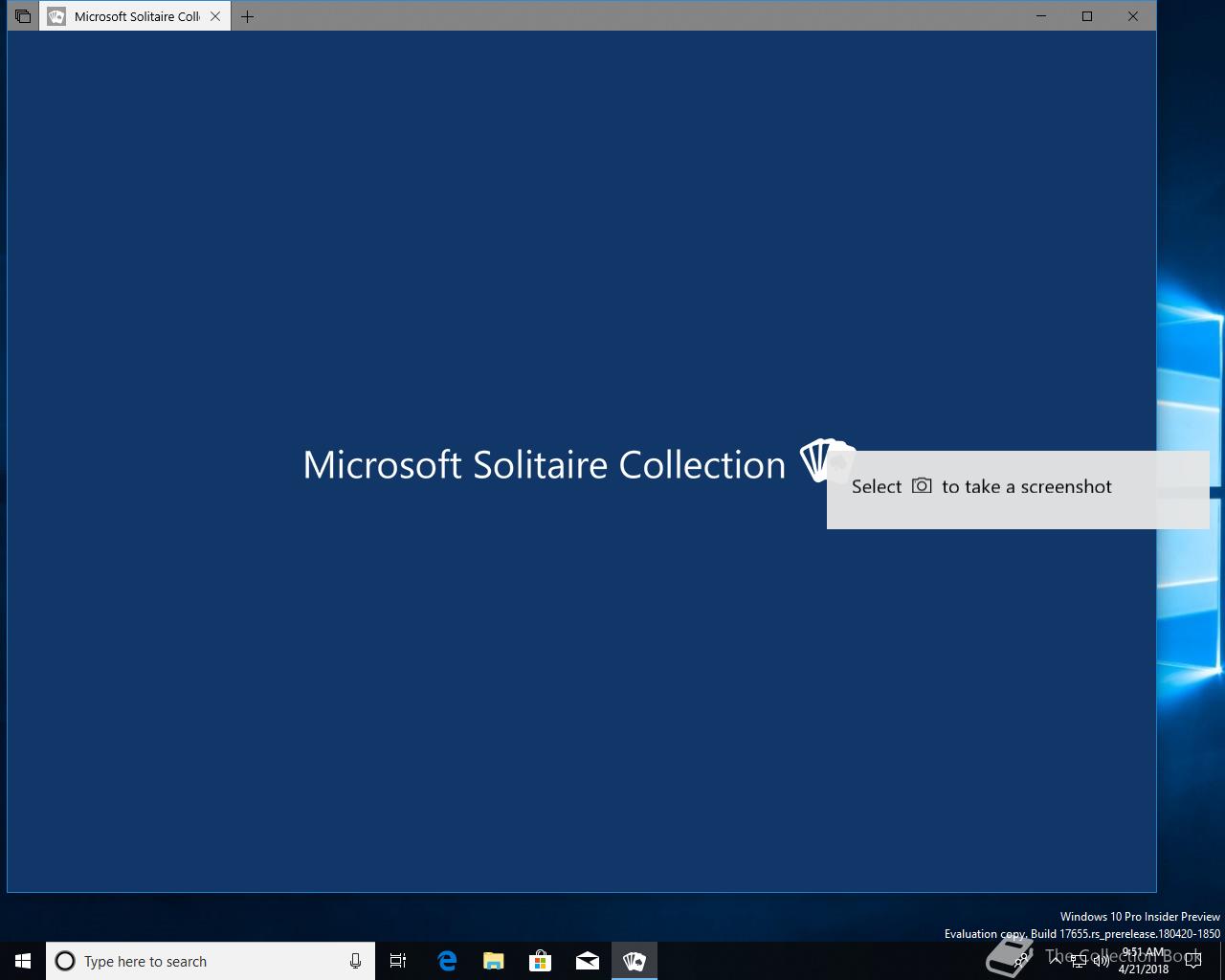Screen dimensions: 1225x980
Task: Minimize the Solitaire window
Action: tap(1041, 16)
